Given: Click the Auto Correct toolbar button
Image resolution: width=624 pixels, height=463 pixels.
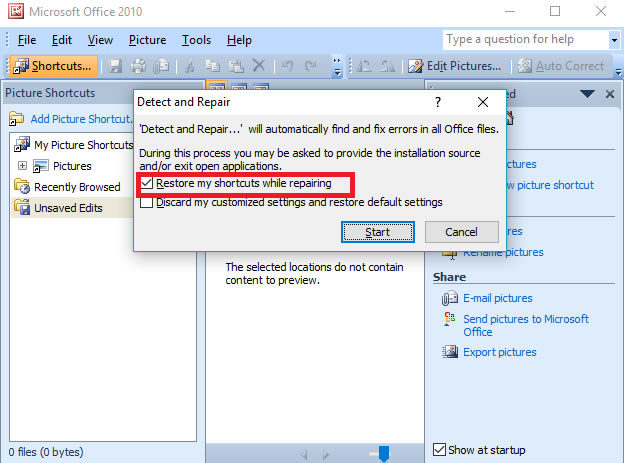Looking at the screenshot, I should coord(560,66).
